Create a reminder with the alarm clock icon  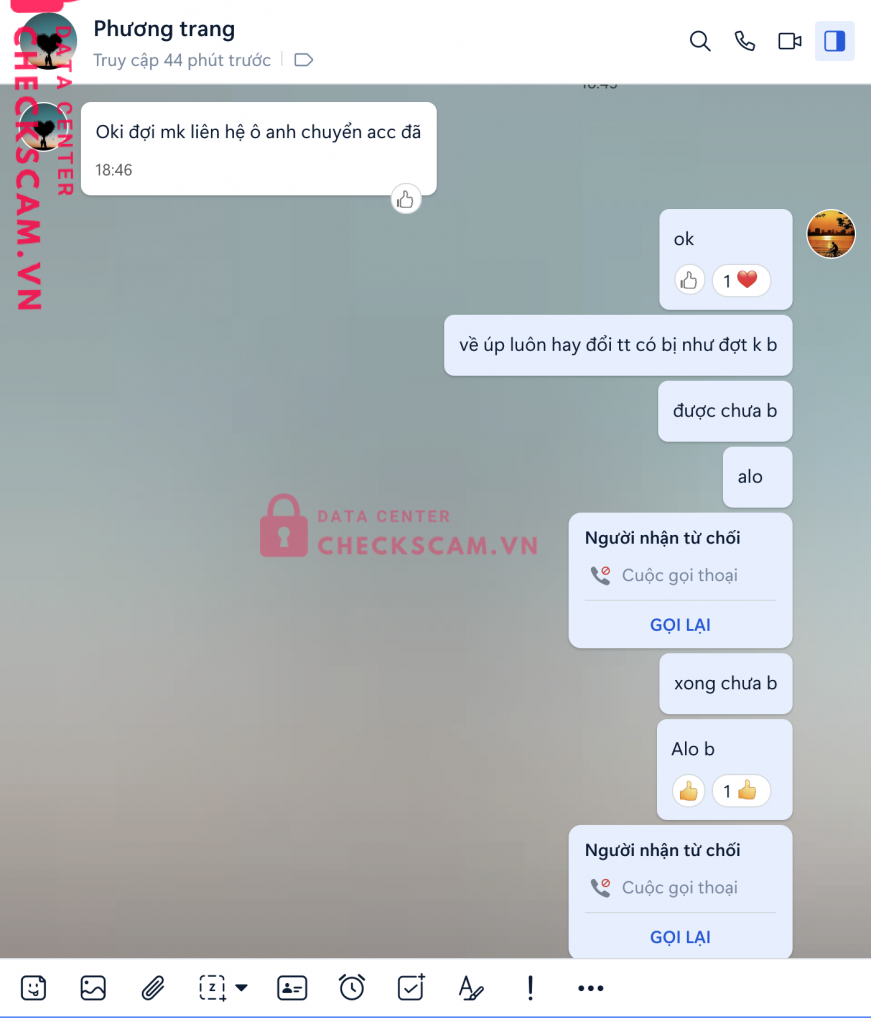click(352, 987)
